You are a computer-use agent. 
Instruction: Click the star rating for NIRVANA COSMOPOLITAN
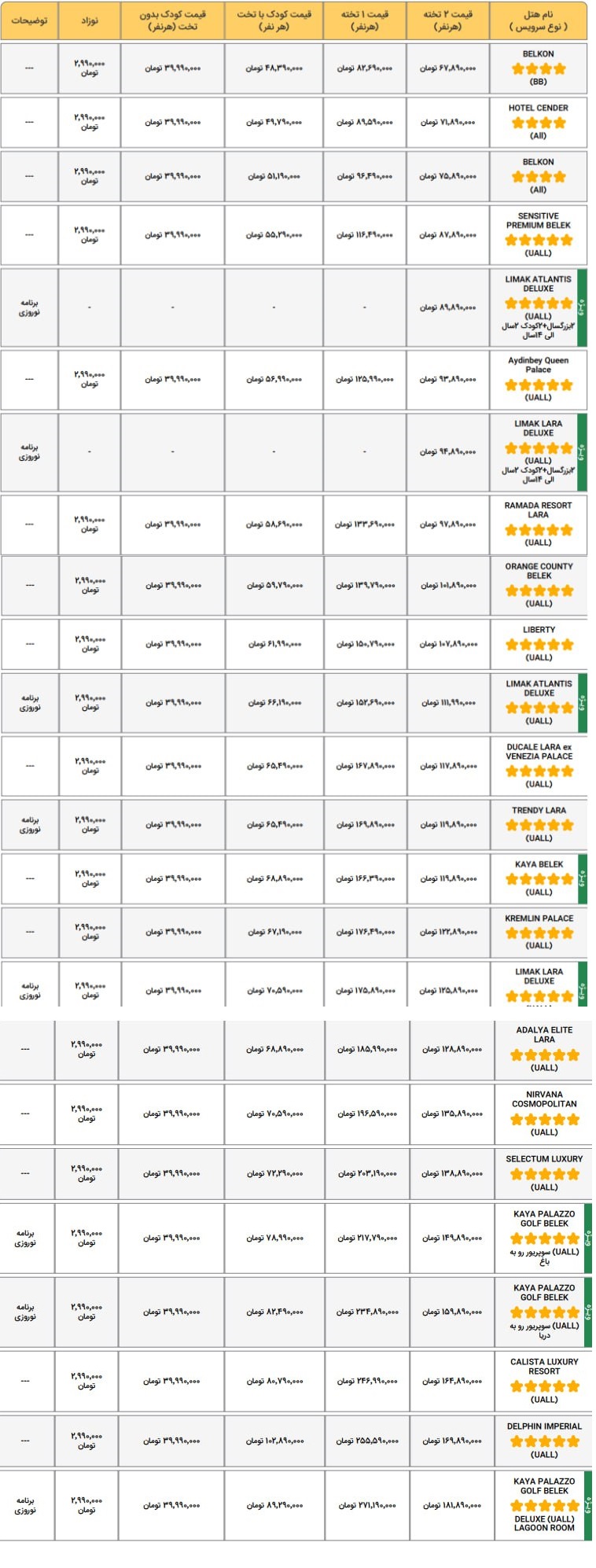544,1119
